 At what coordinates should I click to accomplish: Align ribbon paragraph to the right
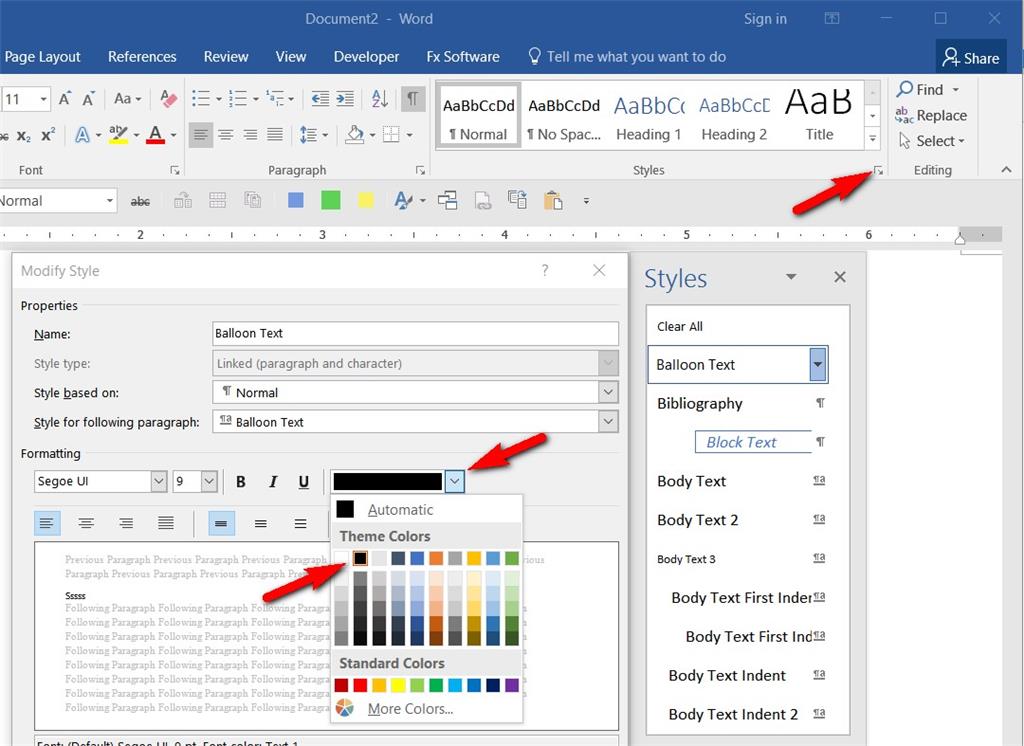251,135
